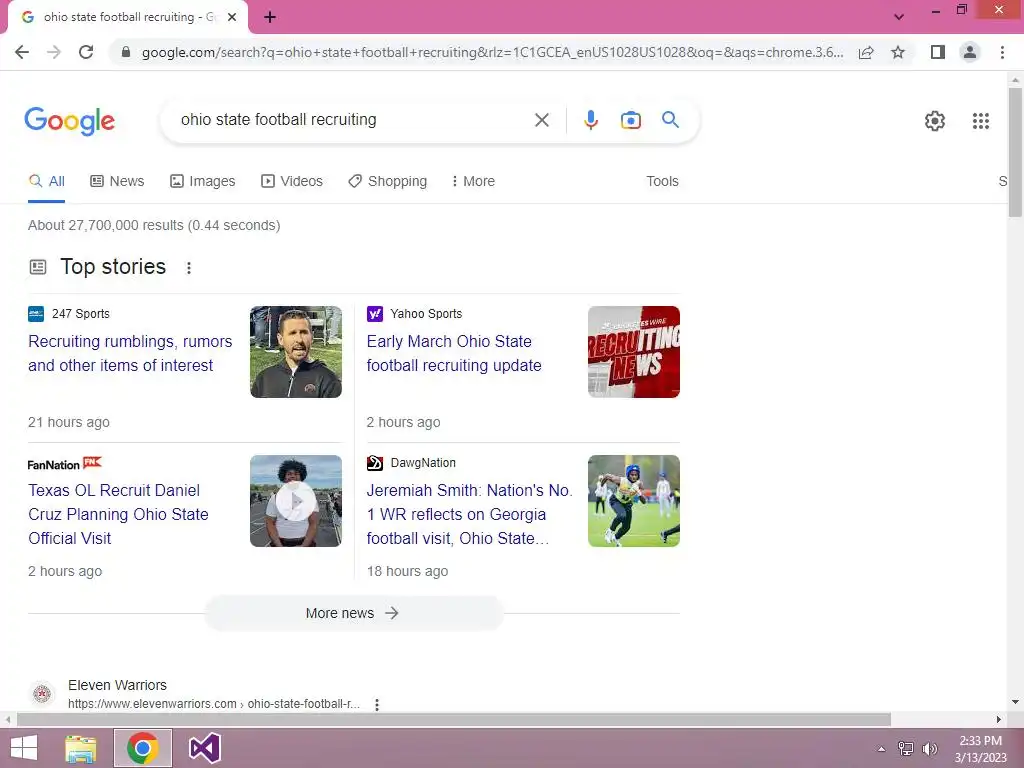Expand the tab search chevron
The image size is (1024, 768).
pyautogui.click(x=899, y=17)
